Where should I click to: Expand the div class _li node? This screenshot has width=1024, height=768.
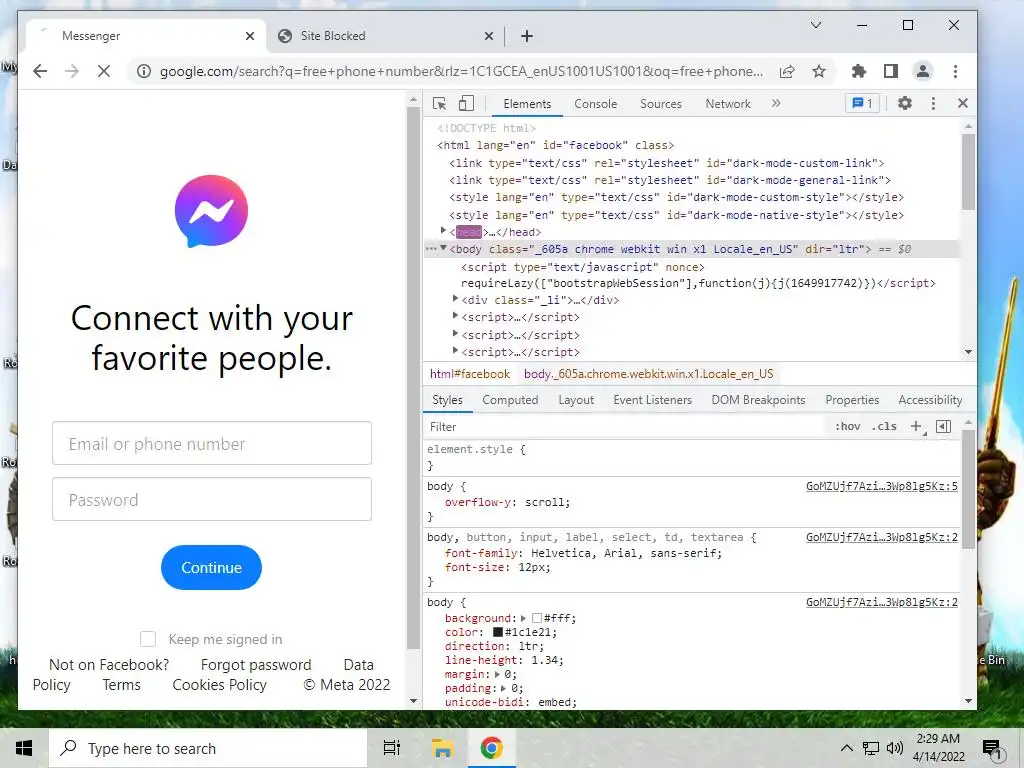pos(455,298)
